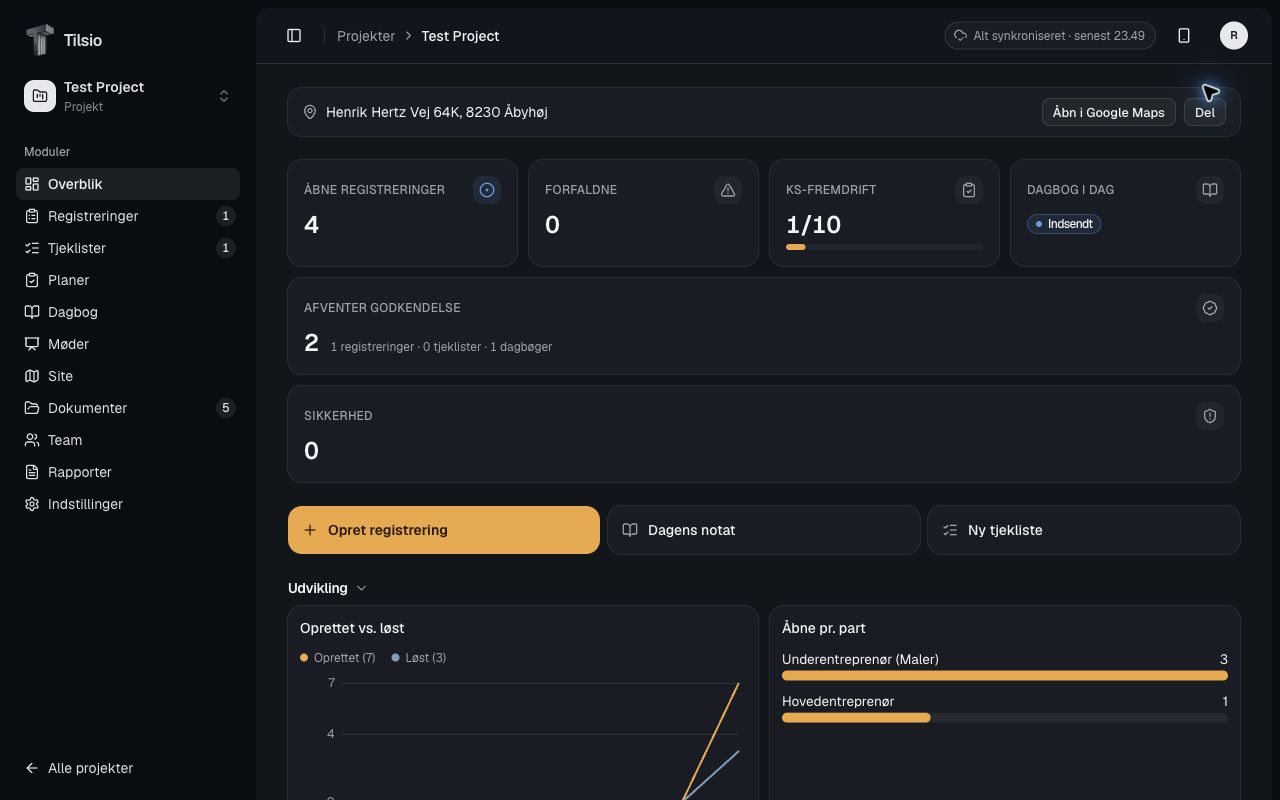Click the location pin icon by the address
1280x800 pixels.
(310, 112)
